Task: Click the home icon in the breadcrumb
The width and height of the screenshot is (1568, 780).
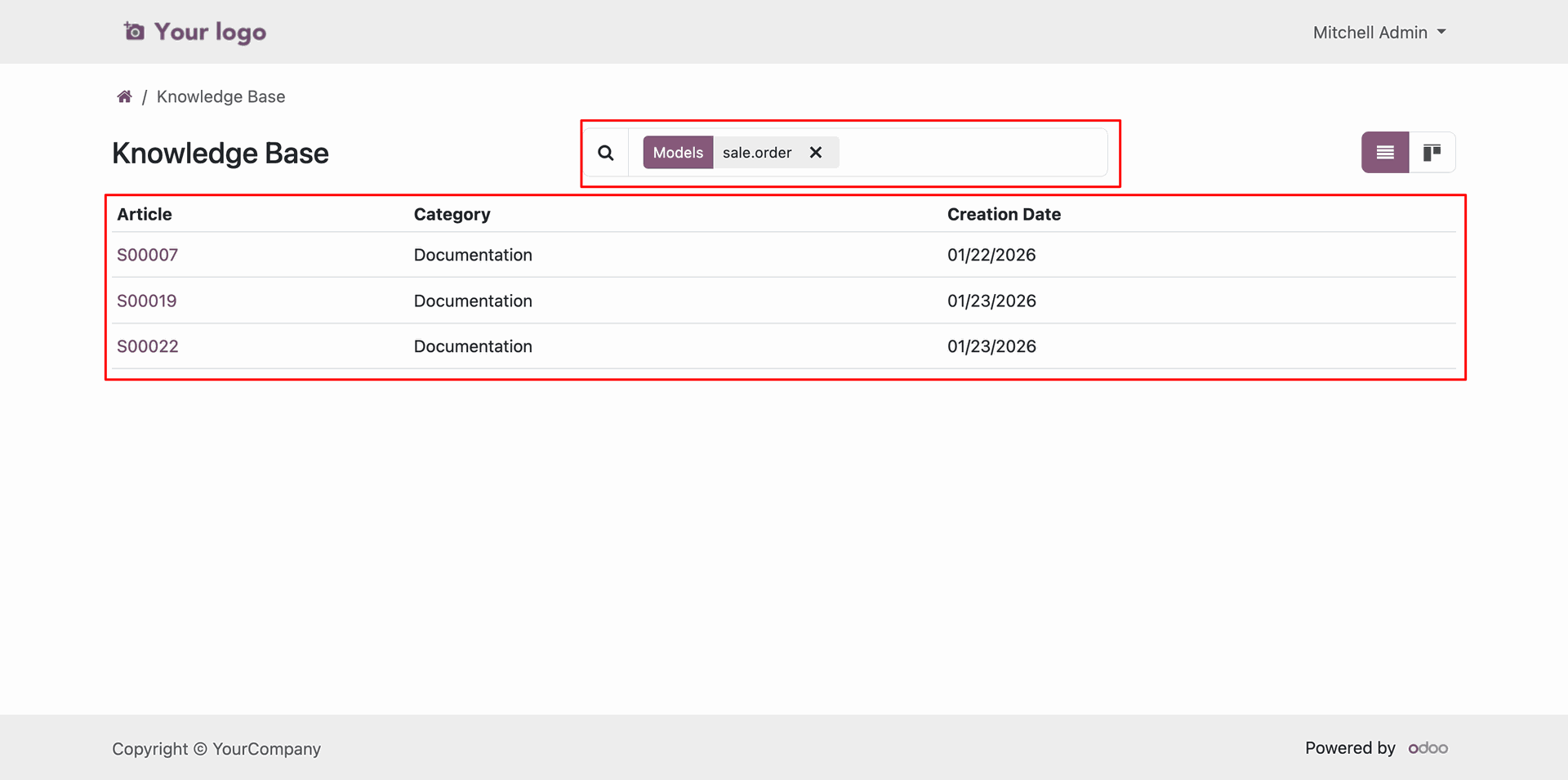Action: [124, 96]
